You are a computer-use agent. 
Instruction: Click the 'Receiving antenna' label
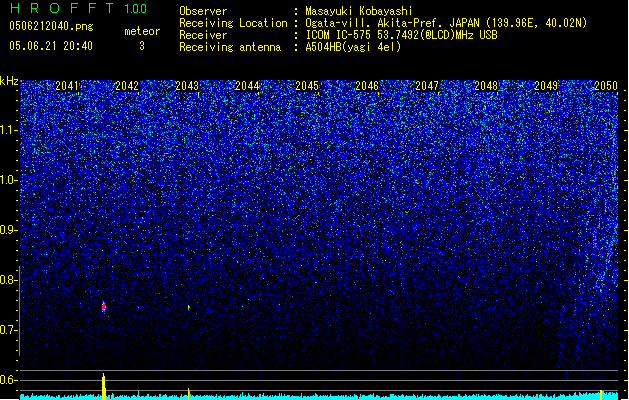pos(230,47)
